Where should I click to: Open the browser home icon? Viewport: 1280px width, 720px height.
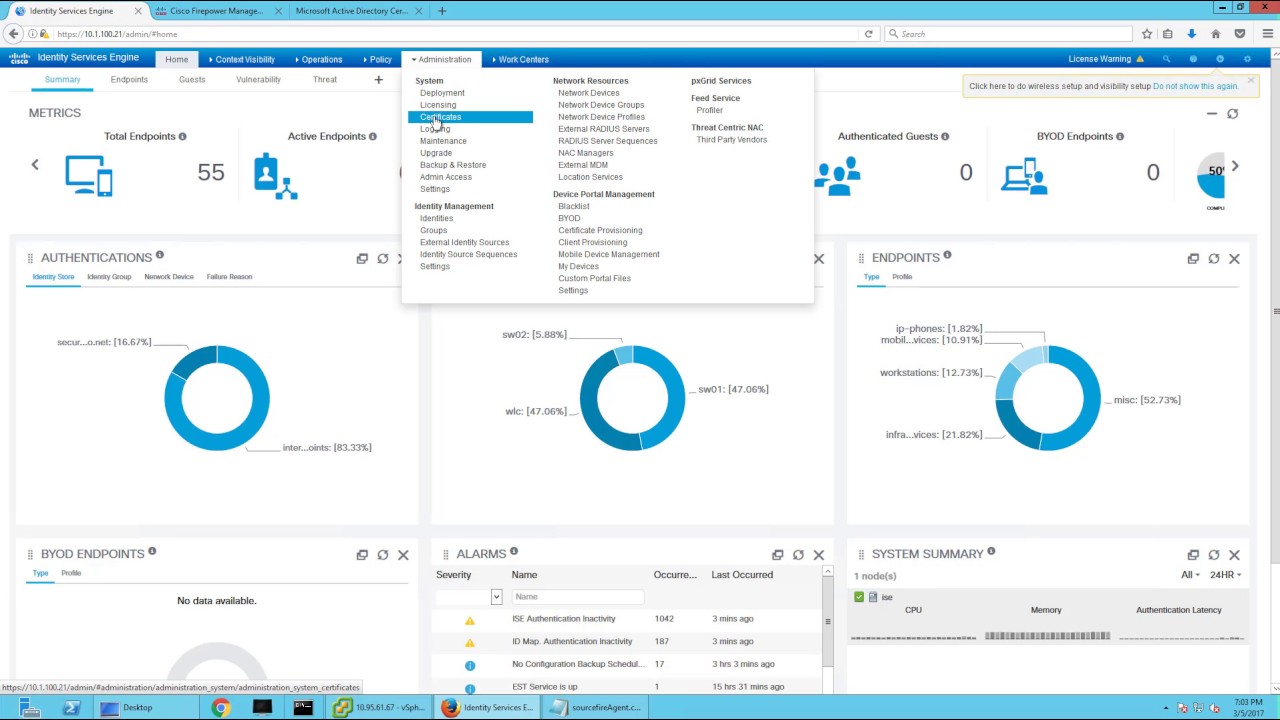coord(1215,34)
